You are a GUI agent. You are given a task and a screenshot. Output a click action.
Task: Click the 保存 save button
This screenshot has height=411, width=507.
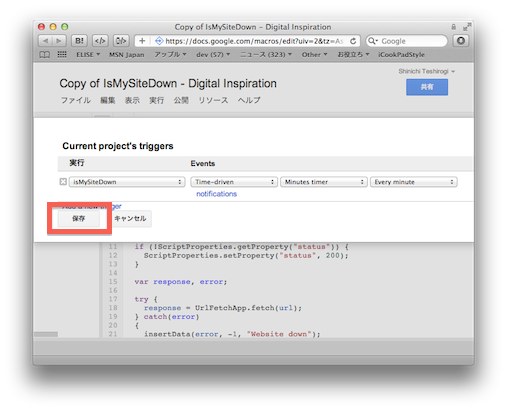coord(79,219)
